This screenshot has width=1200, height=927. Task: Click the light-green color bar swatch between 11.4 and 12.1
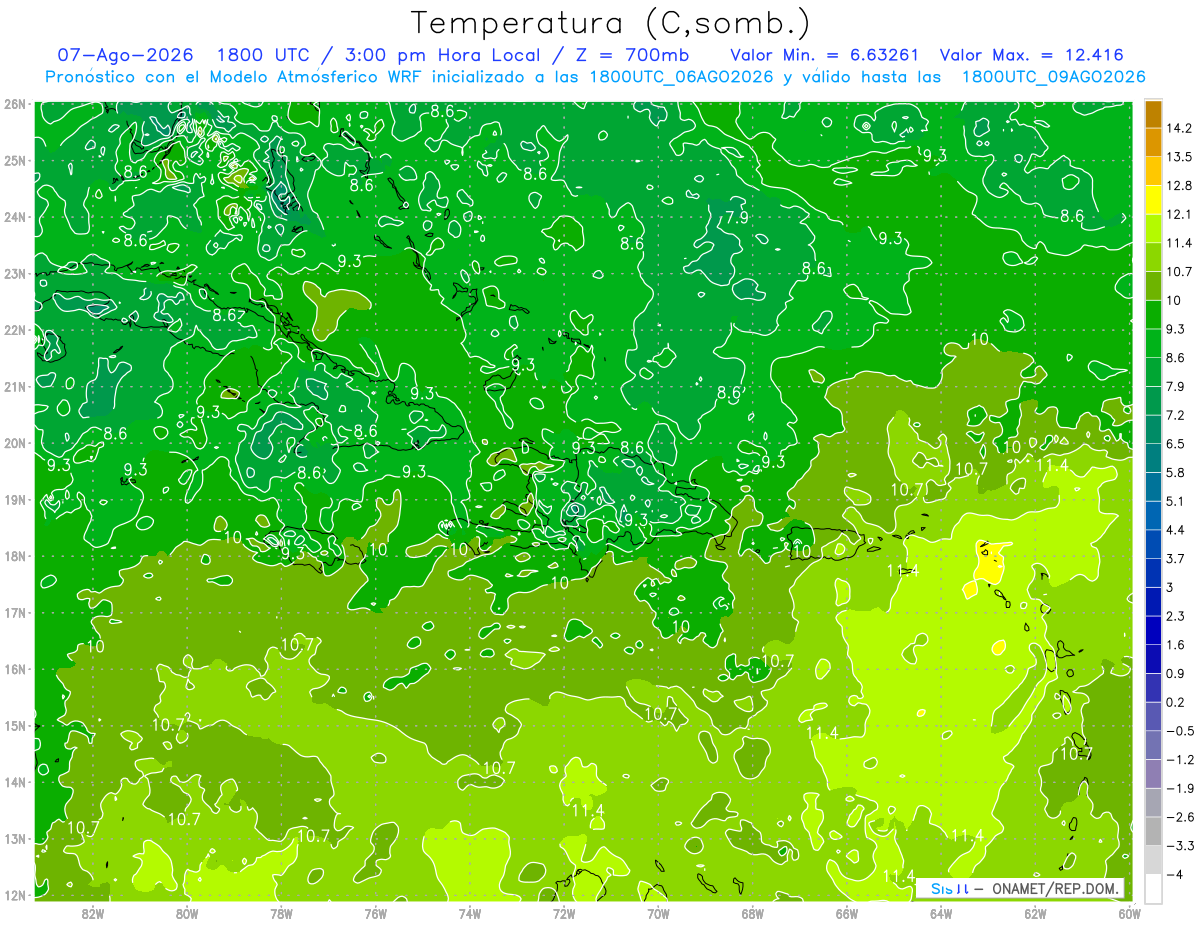point(1153,229)
